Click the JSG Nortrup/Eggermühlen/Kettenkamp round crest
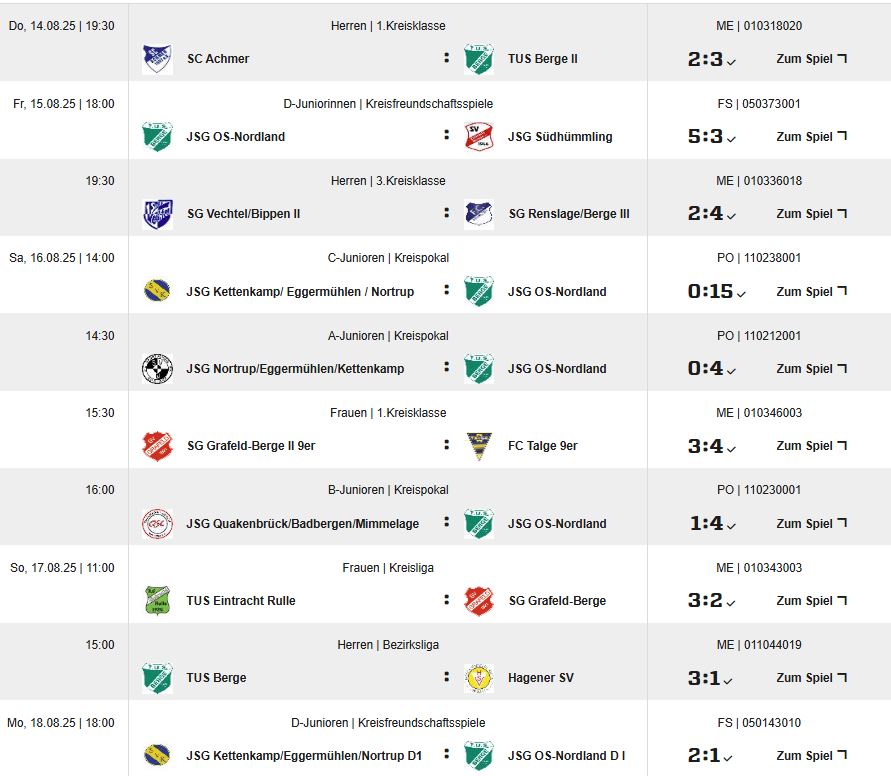 point(157,369)
